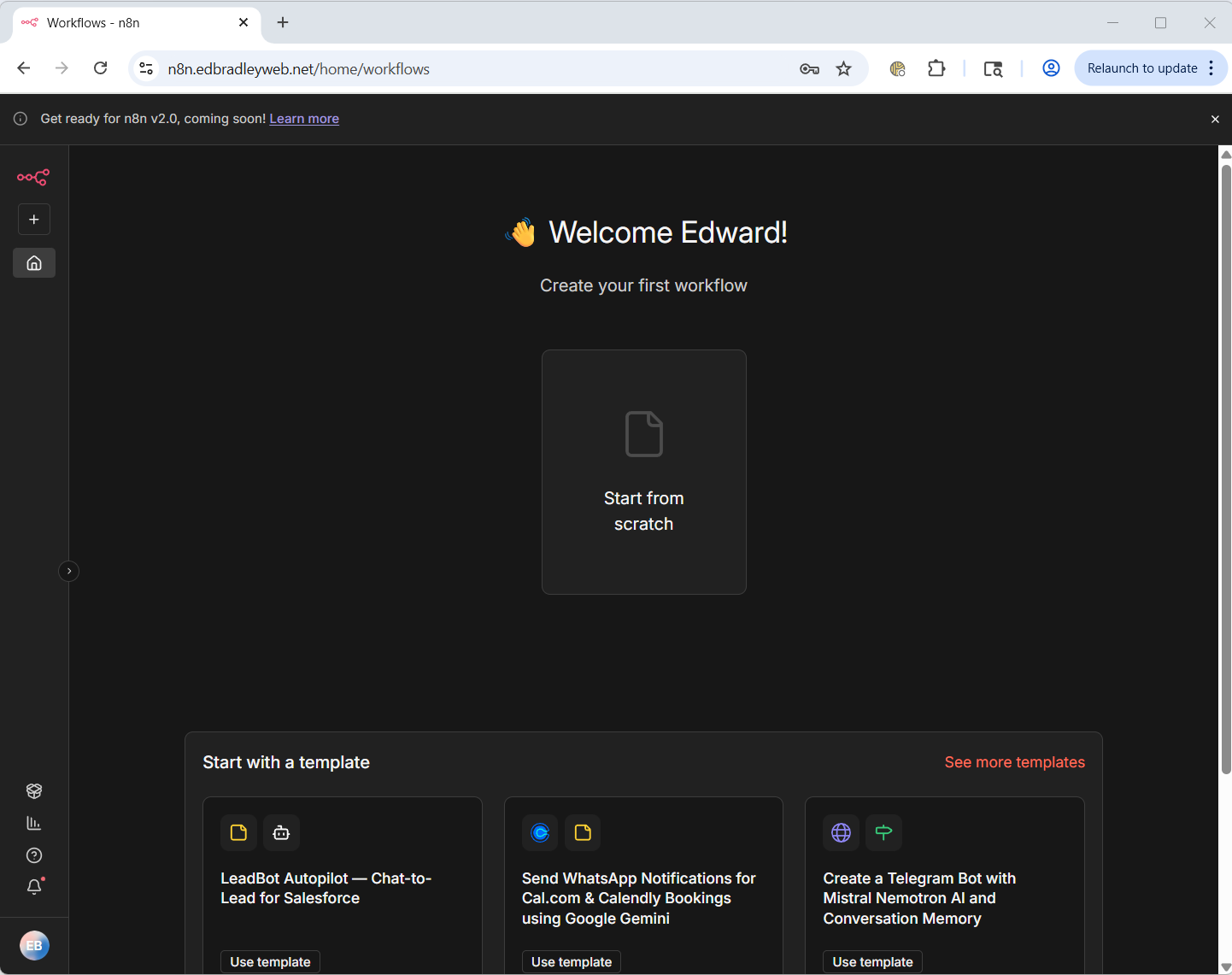Viewport: 1232px width, 975px height.
Task: Click the Start from scratch card
Action: point(643,472)
